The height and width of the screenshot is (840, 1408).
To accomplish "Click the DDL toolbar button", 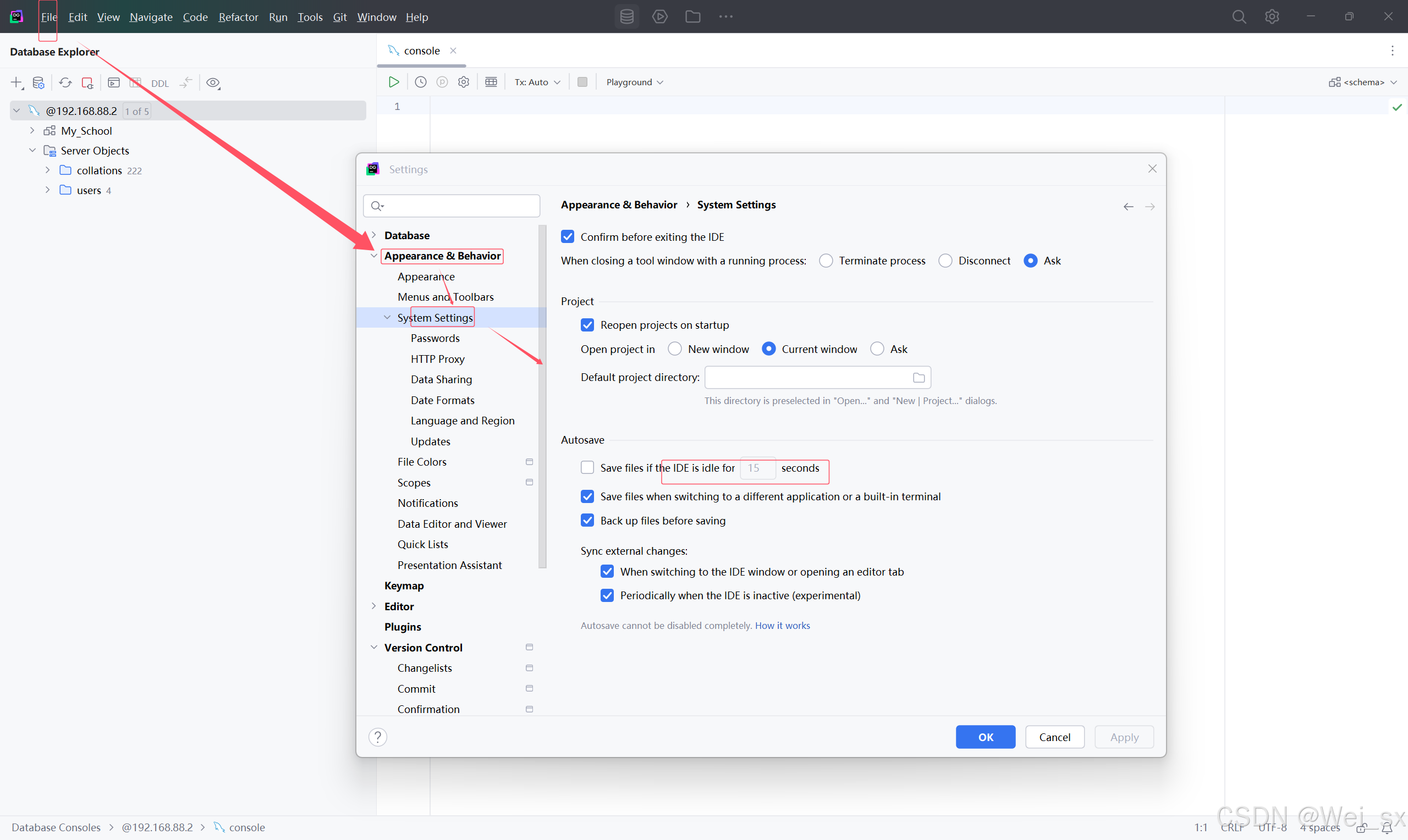I will [x=159, y=83].
